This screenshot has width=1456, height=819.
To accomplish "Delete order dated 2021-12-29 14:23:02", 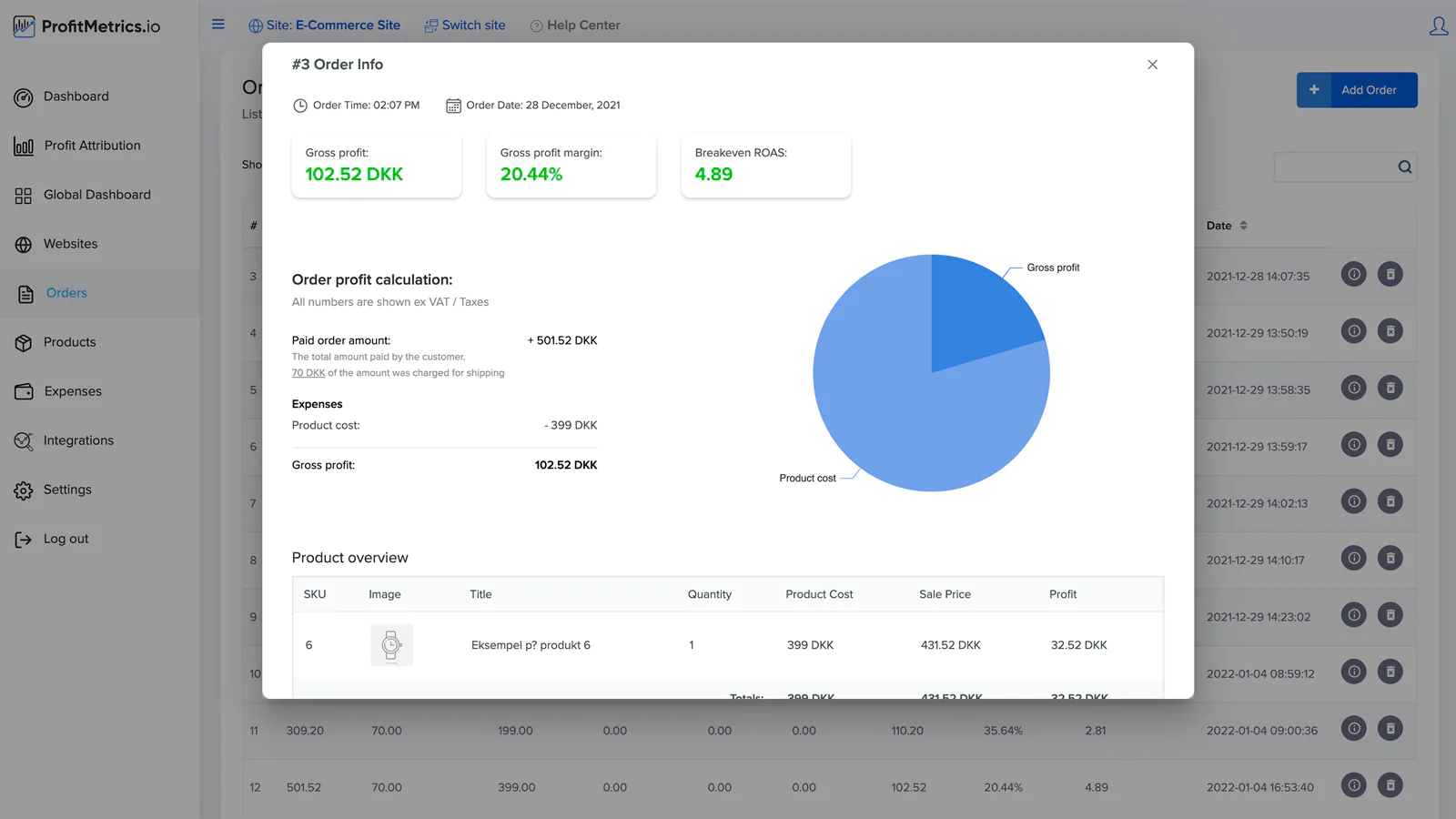I will click(x=1390, y=615).
